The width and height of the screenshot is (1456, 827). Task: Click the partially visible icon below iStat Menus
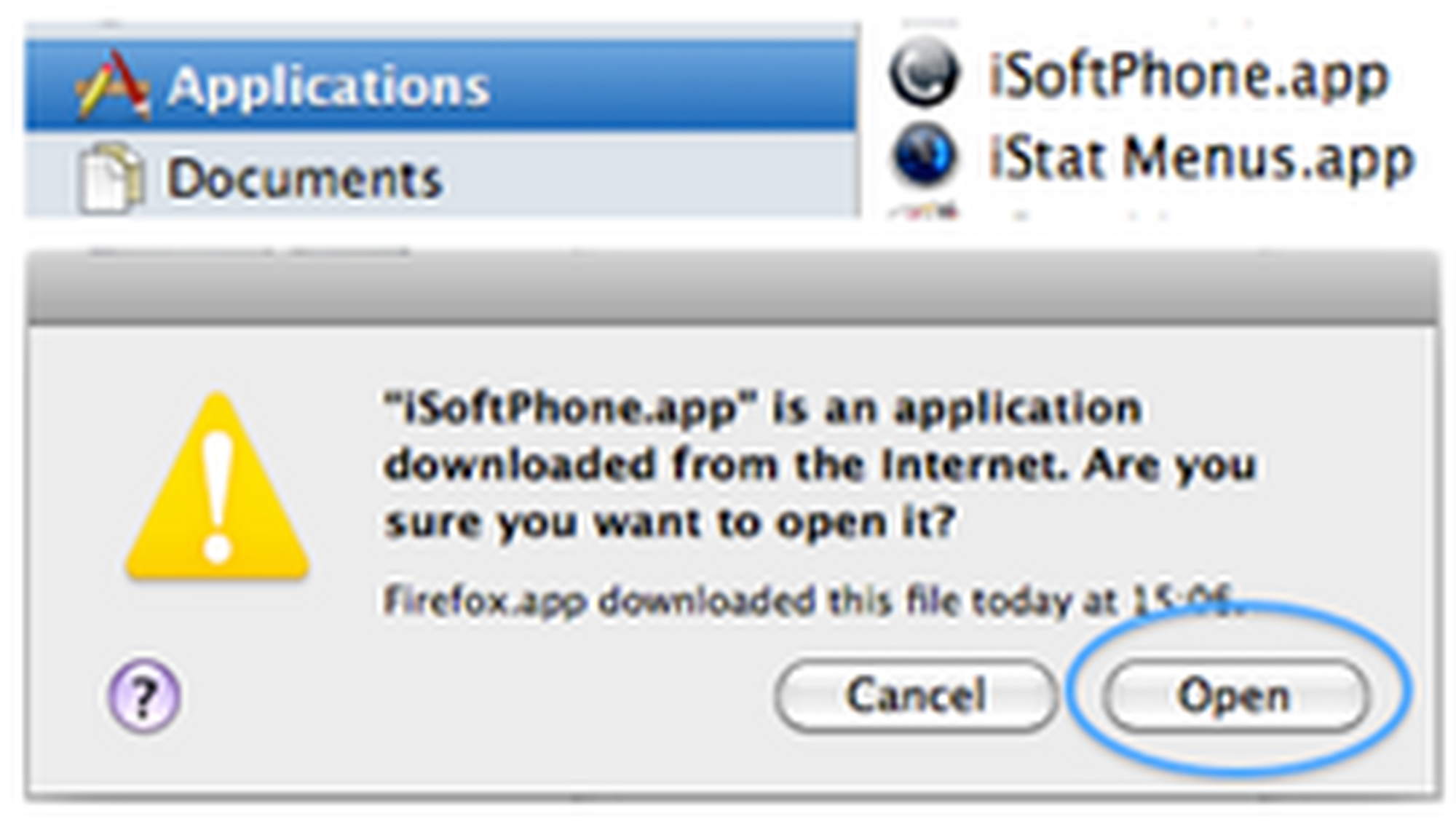point(924,213)
